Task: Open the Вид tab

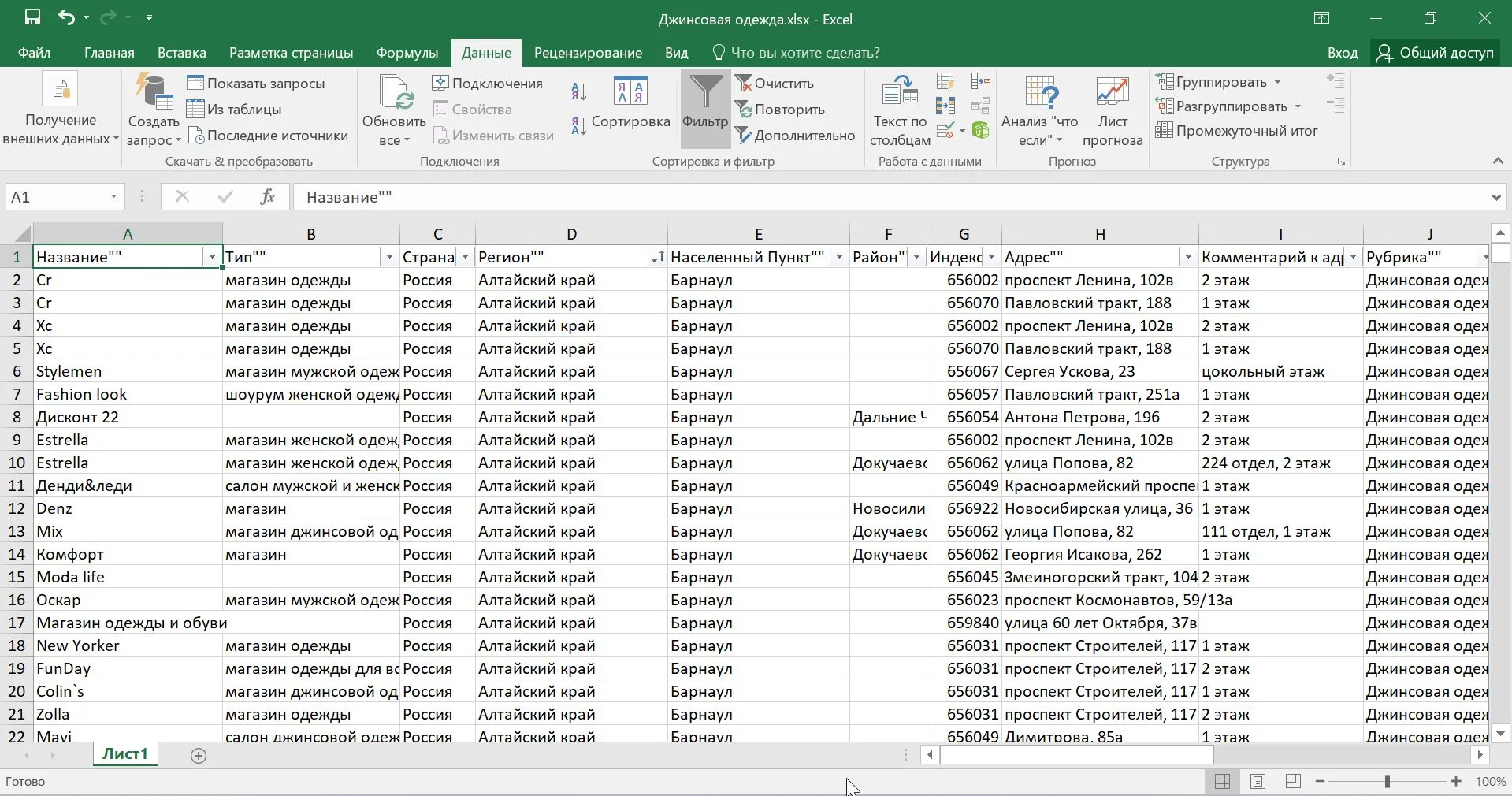Action: 676,53
